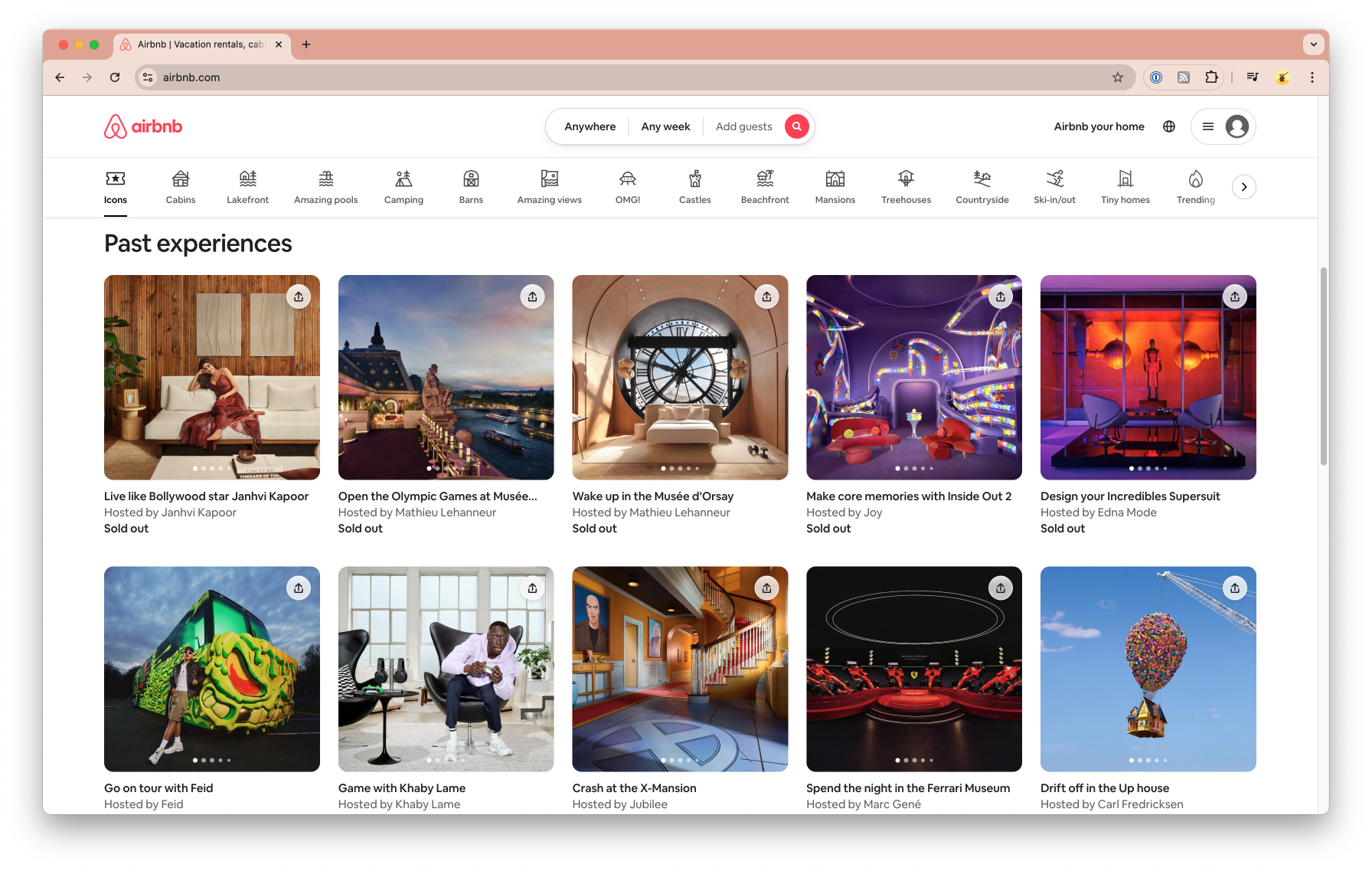Share the Khaby Lame listing
This screenshot has width=1372, height=871.
tap(533, 588)
